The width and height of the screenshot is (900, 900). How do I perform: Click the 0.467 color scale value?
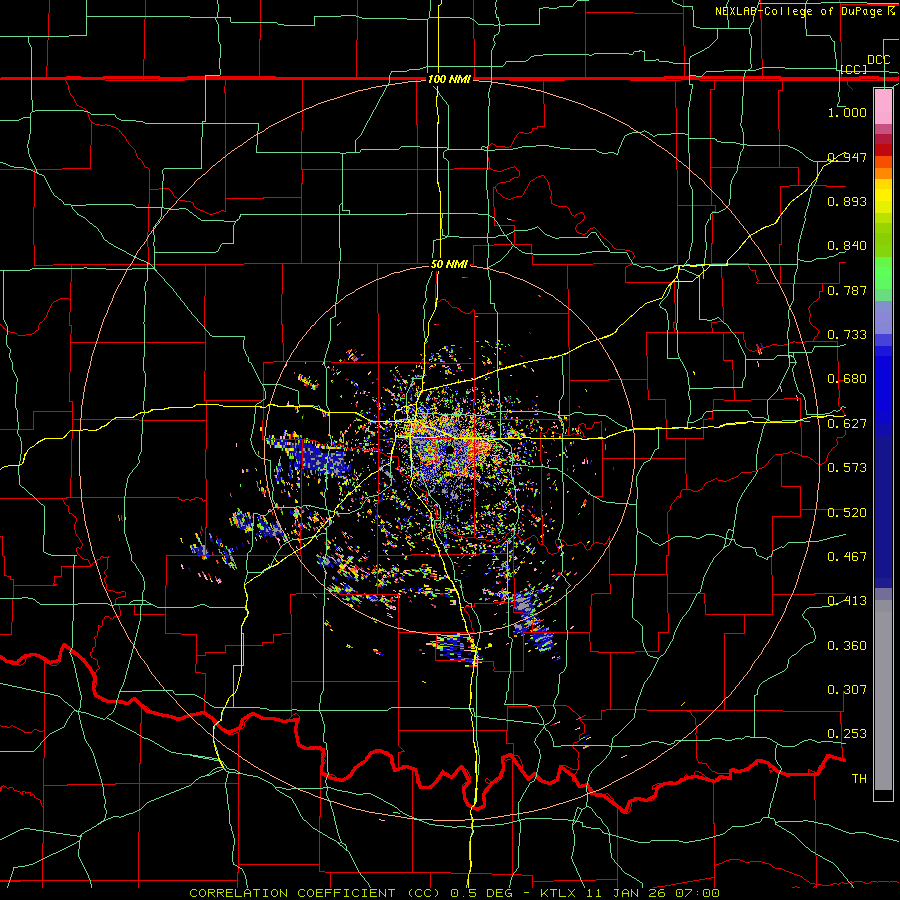coord(847,557)
